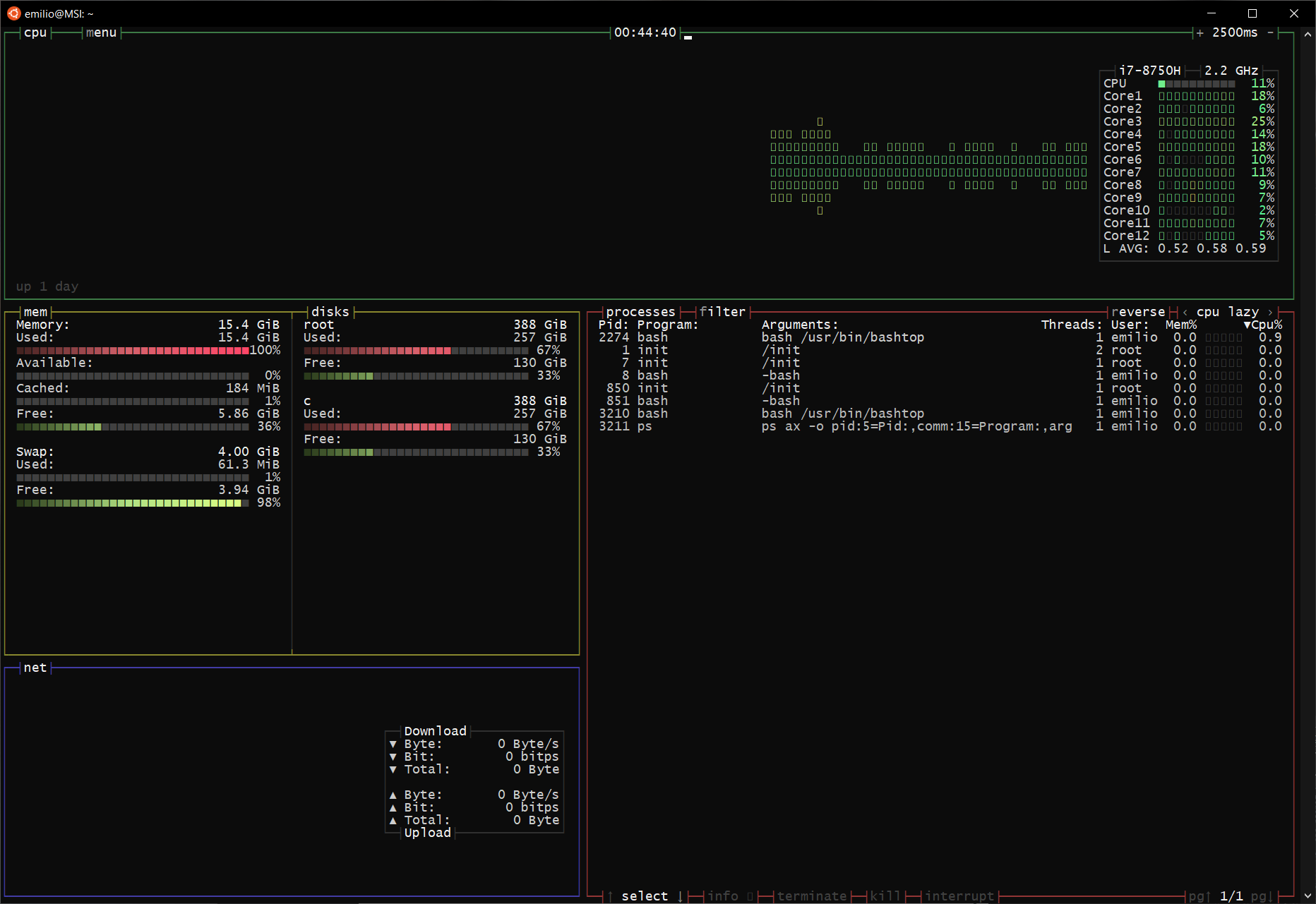Click the filter field to filter processes
The image size is (1316, 904).
click(x=722, y=311)
